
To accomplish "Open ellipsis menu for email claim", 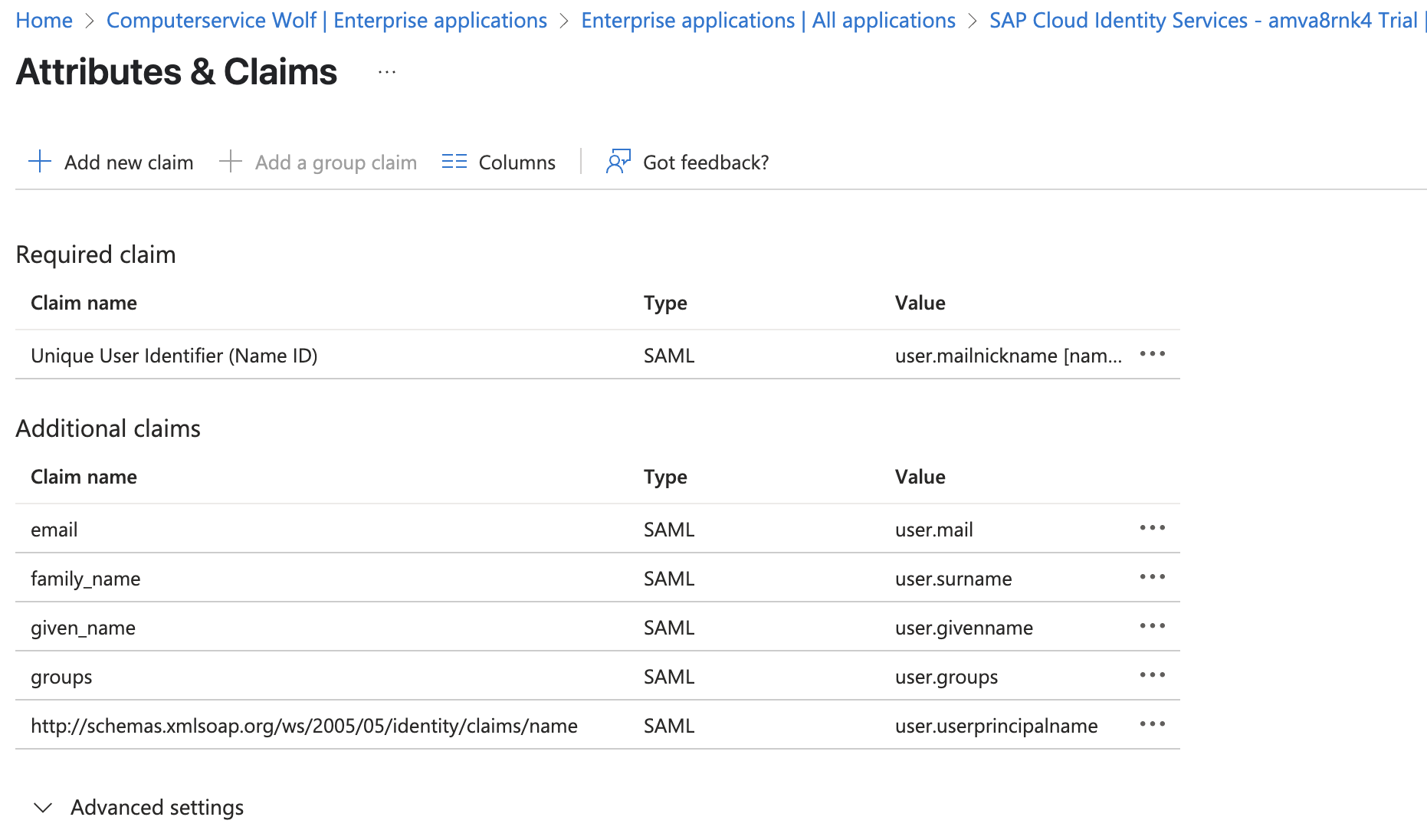I will pyautogui.click(x=1153, y=528).
